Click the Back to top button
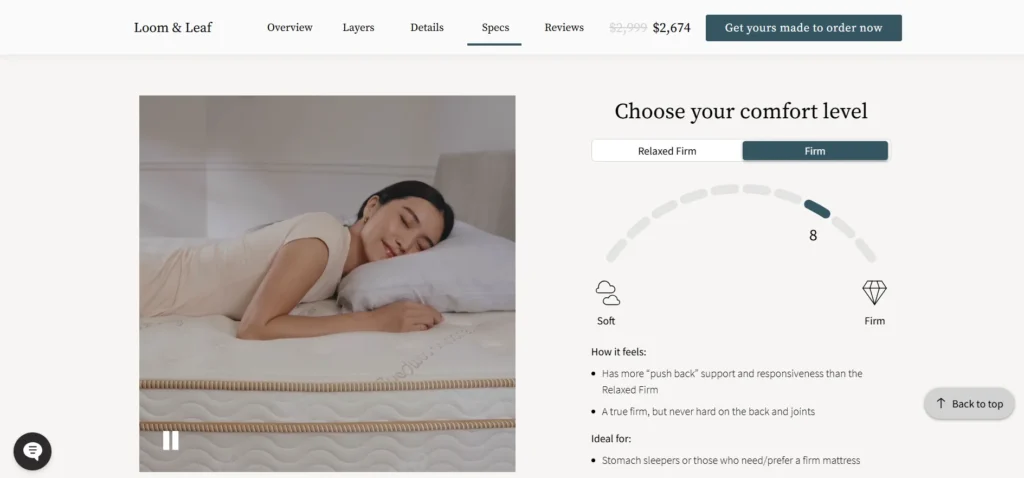This screenshot has width=1024, height=478. tap(969, 404)
